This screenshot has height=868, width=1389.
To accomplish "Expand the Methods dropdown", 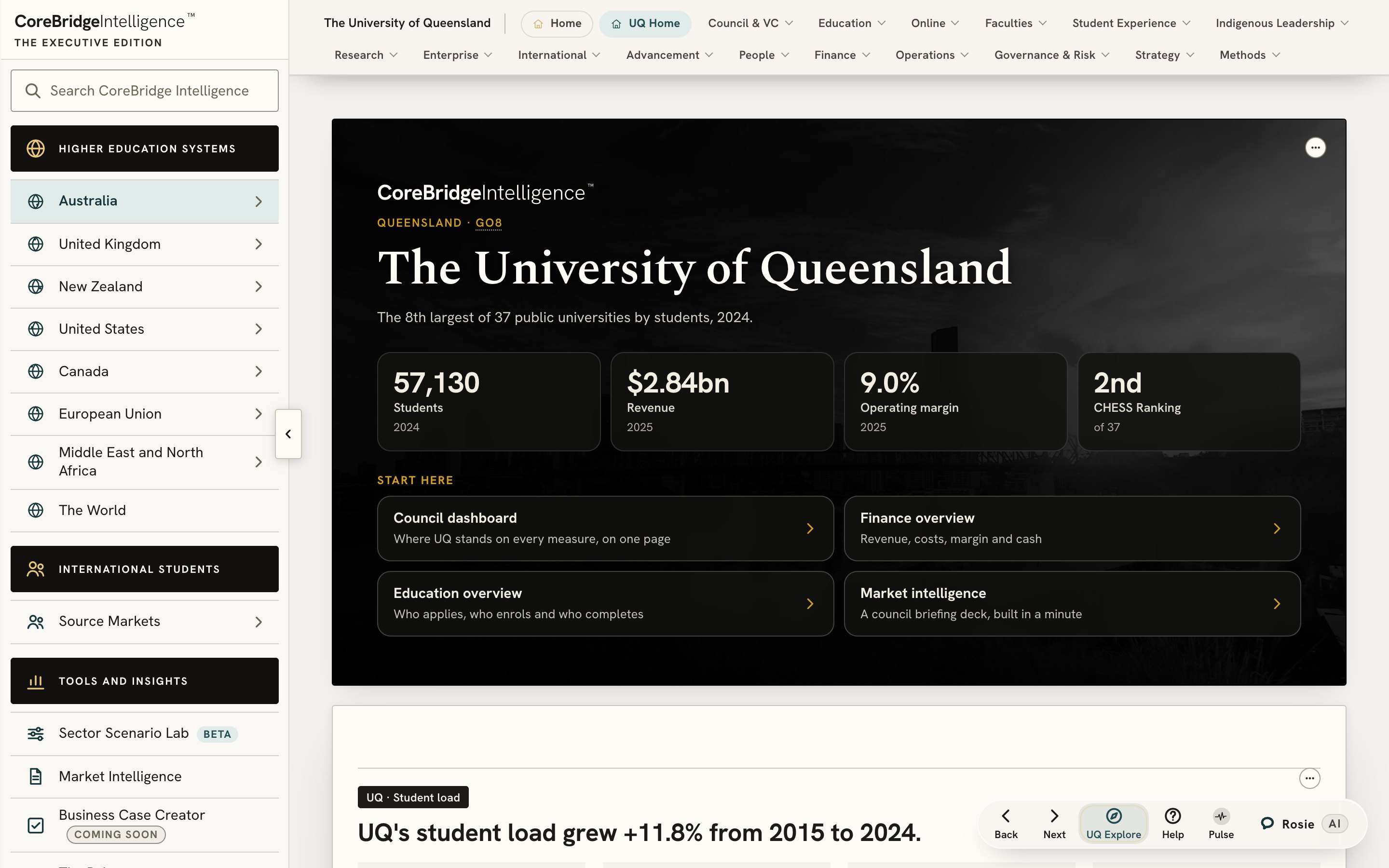I will coord(1250,55).
